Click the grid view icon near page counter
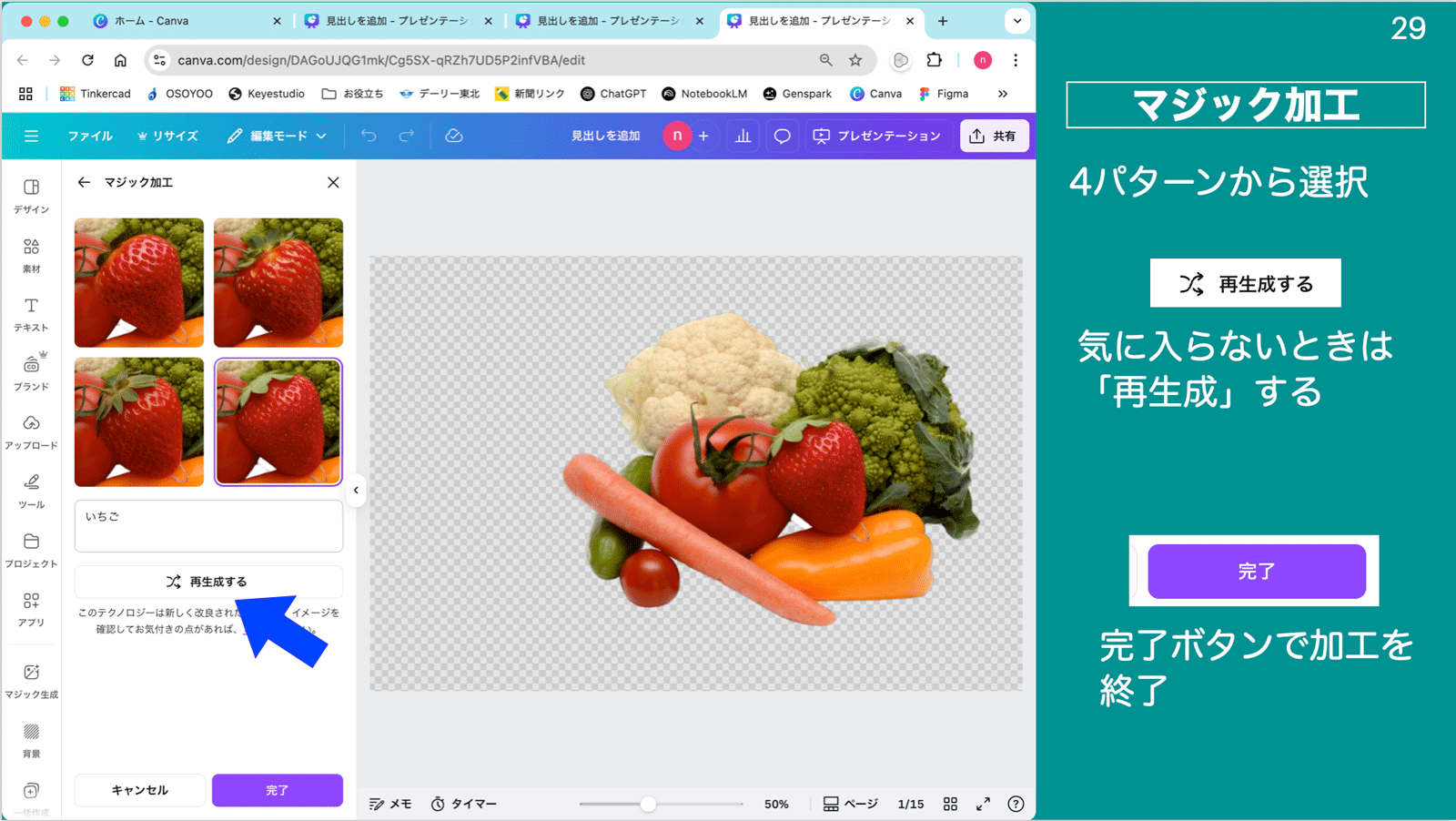1456x821 pixels. [x=950, y=804]
